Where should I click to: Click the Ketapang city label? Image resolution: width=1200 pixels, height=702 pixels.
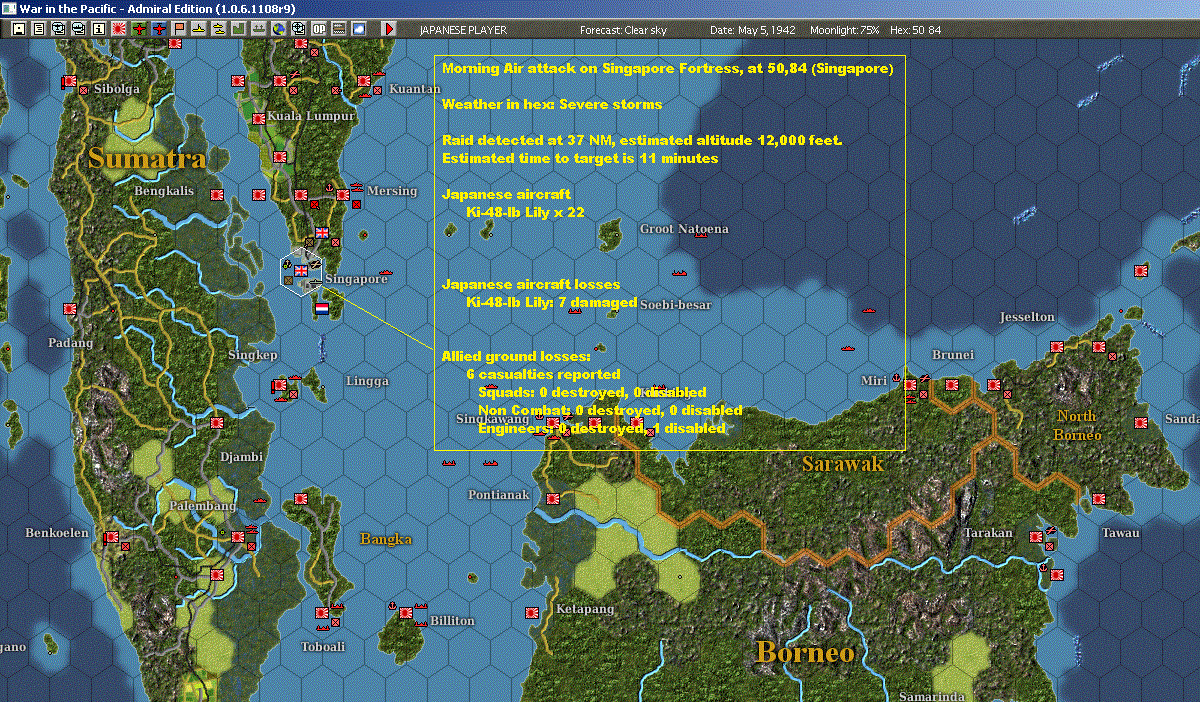(585, 609)
